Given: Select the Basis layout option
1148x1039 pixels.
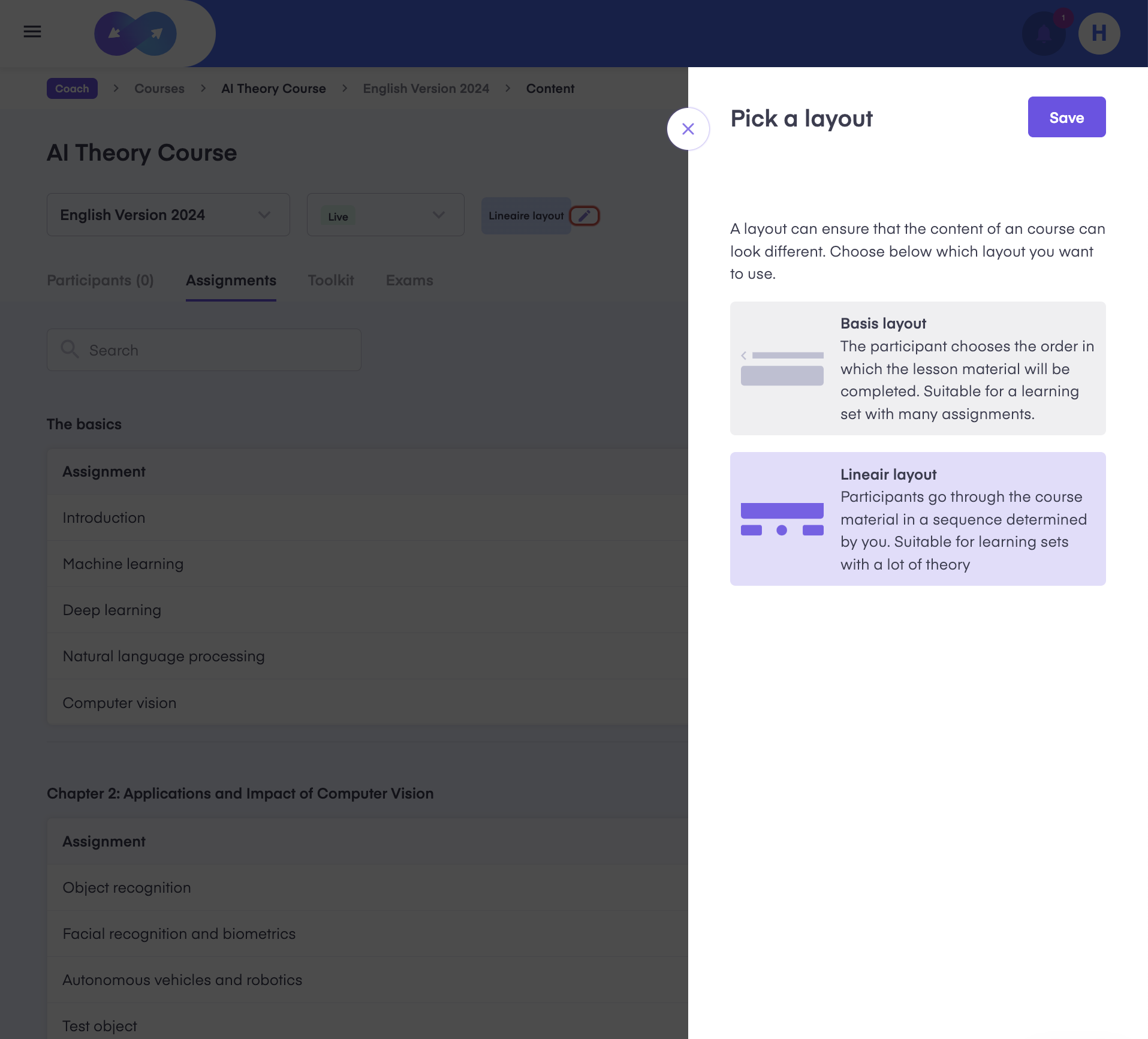Looking at the screenshot, I should (x=918, y=368).
